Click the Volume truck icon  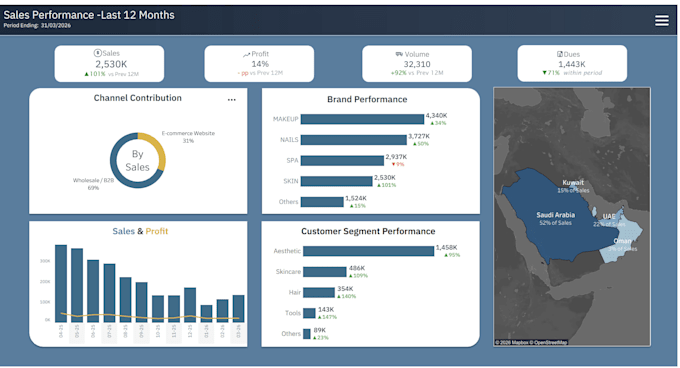(x=399, y=54)
